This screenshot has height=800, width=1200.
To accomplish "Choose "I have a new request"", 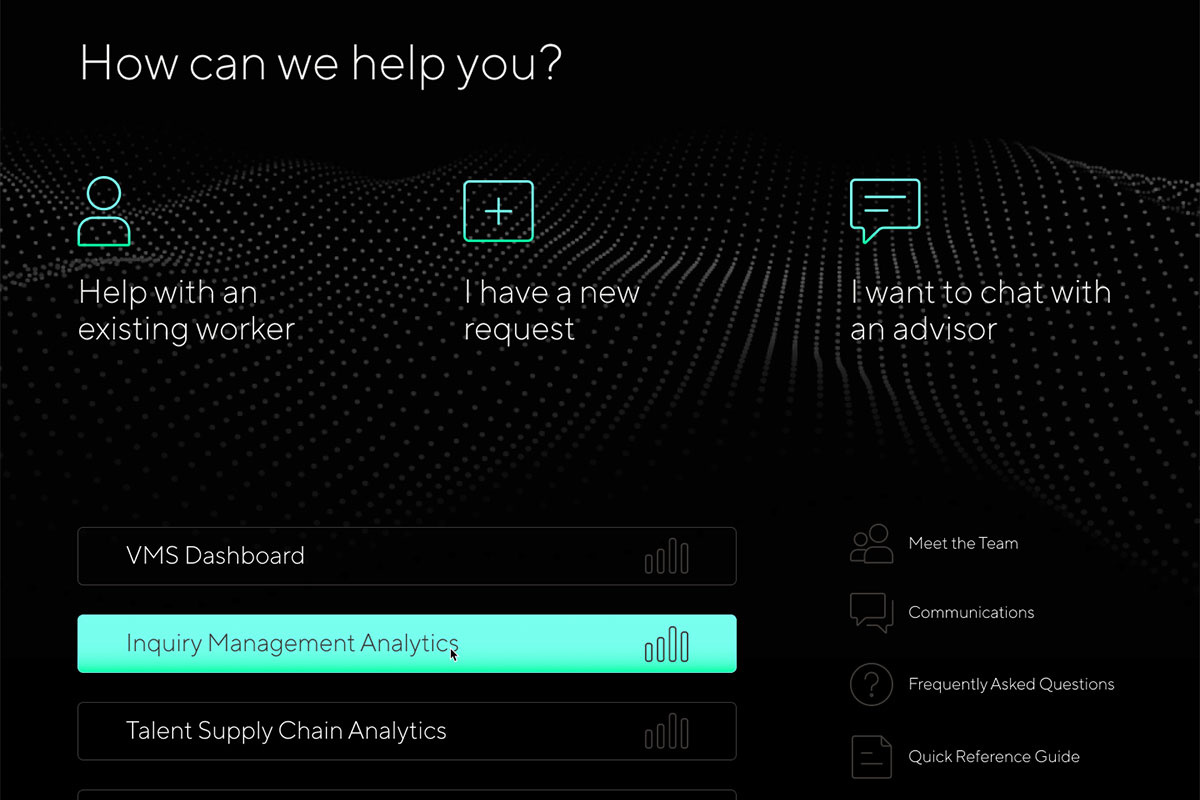I will [551, 311].
